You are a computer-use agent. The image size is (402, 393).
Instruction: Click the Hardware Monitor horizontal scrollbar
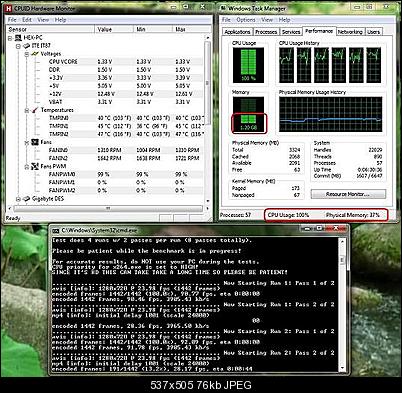pyautogui.click(x=108, y=208)
